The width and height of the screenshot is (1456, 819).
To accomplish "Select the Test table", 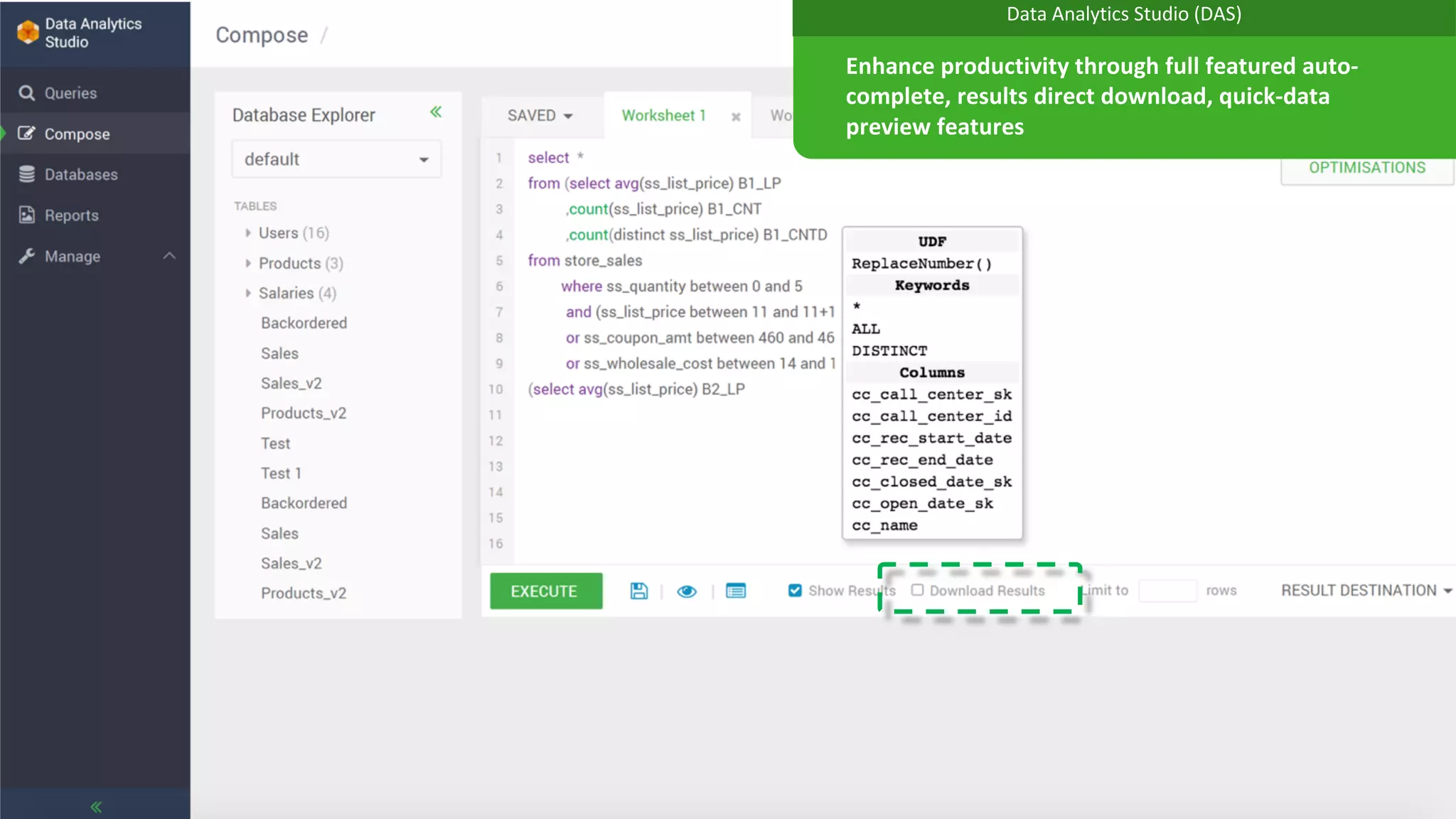I will [x=275, y=444].
